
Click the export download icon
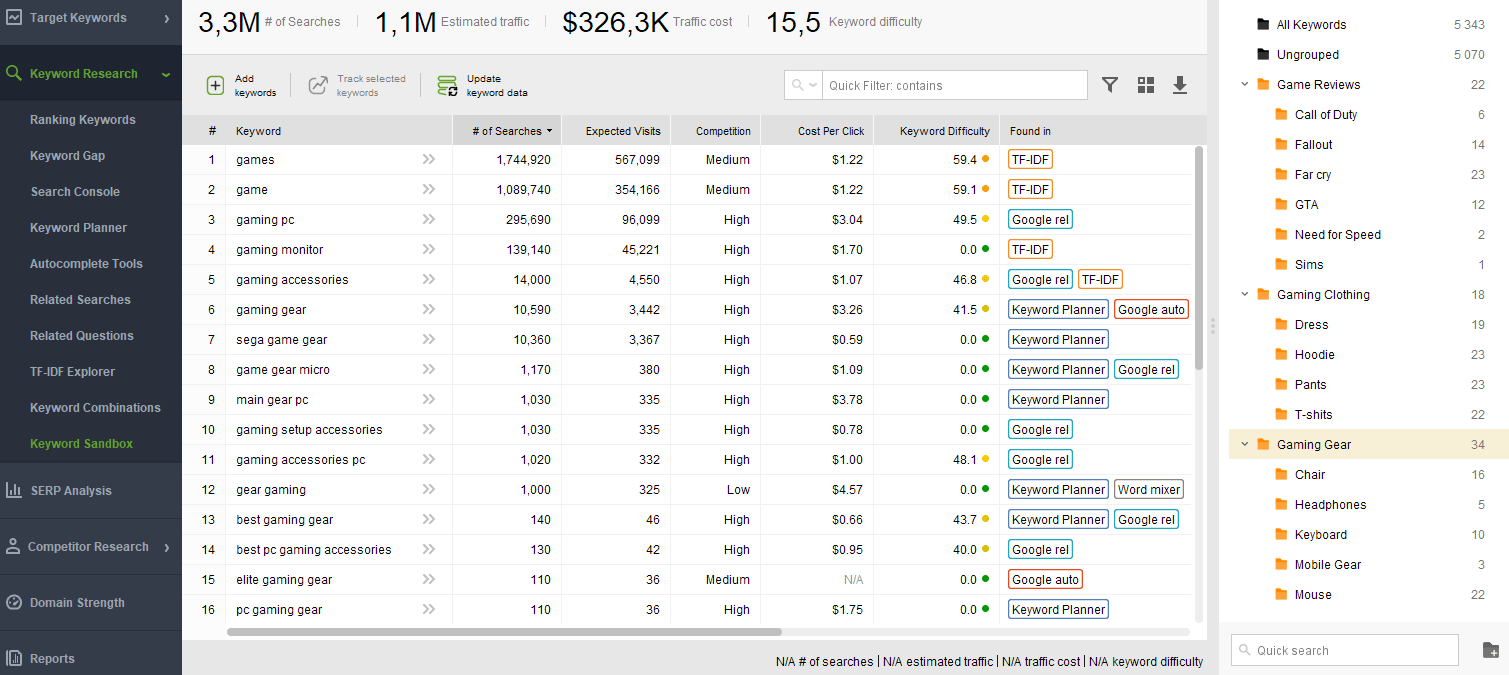(x=1180, y=85)
